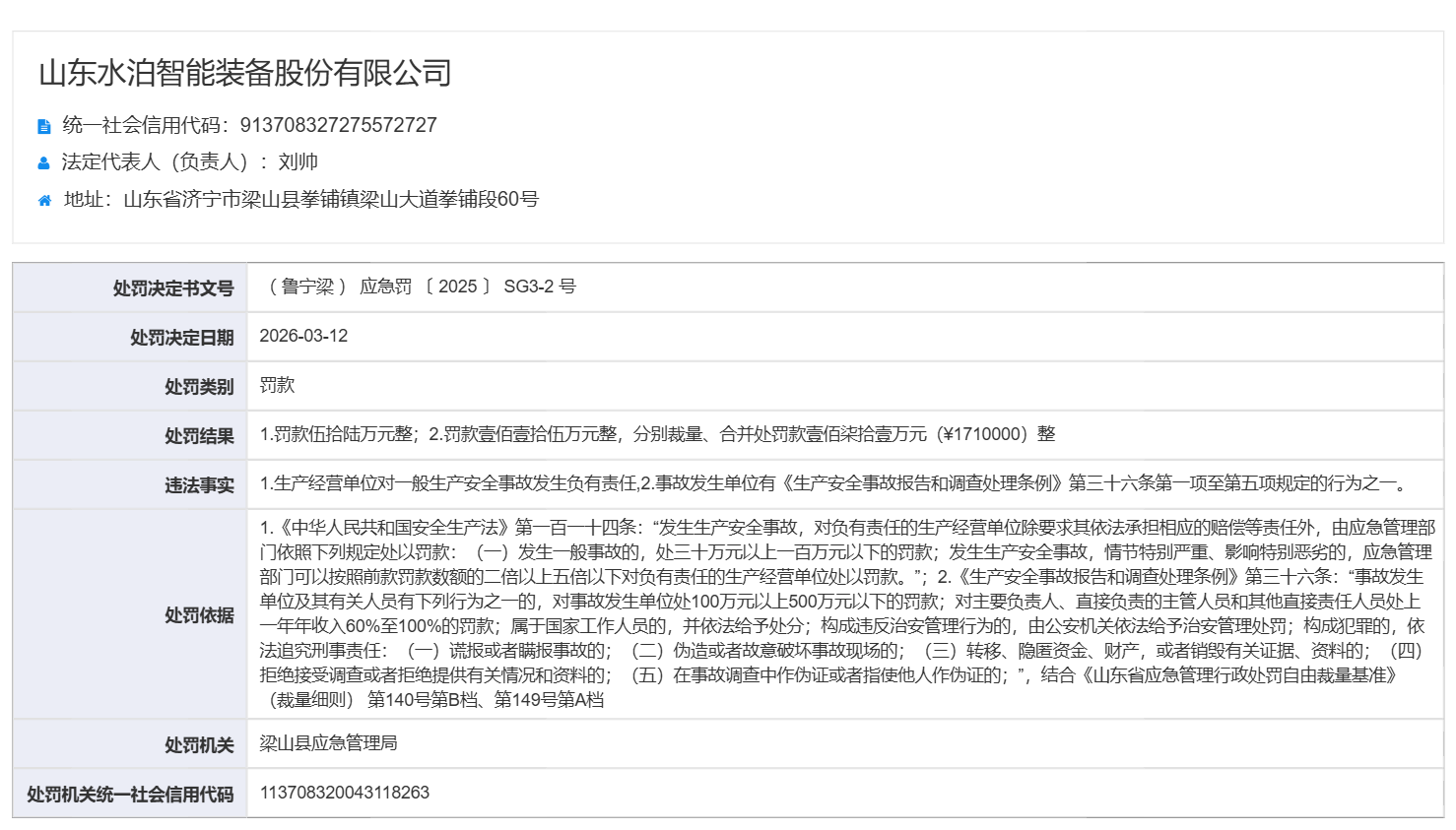The height and width of the screenshot is (830, 1456).
Task: Click the legal representative name 刘帅
Action: 298,162
